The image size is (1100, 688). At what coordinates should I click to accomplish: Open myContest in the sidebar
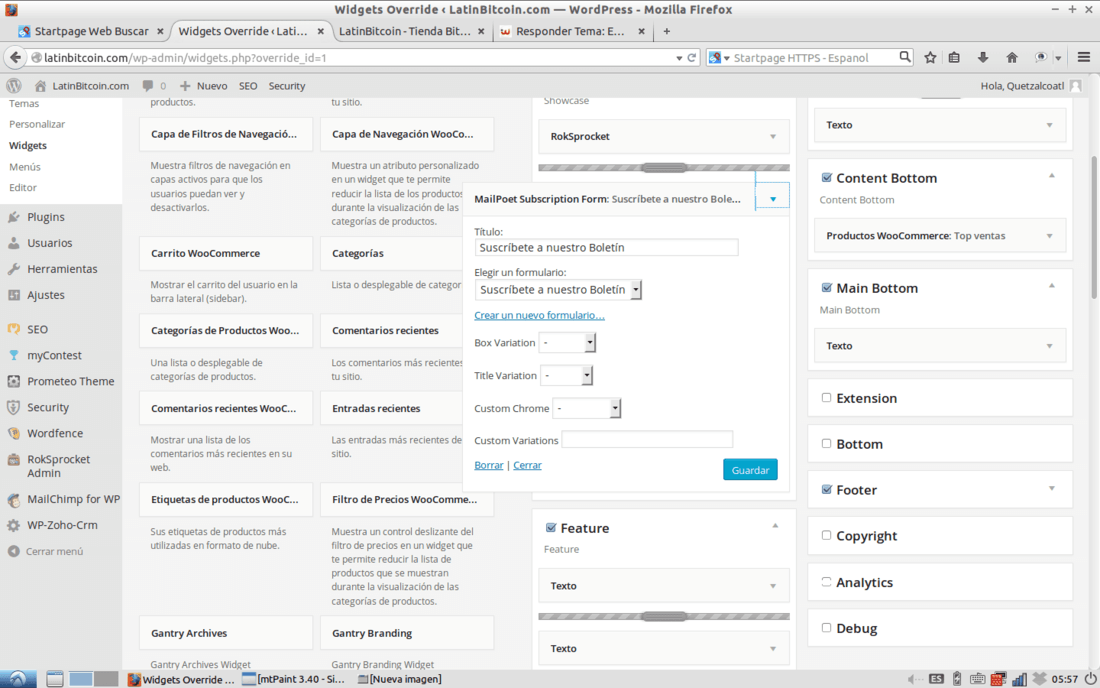[x=54, y=355]
